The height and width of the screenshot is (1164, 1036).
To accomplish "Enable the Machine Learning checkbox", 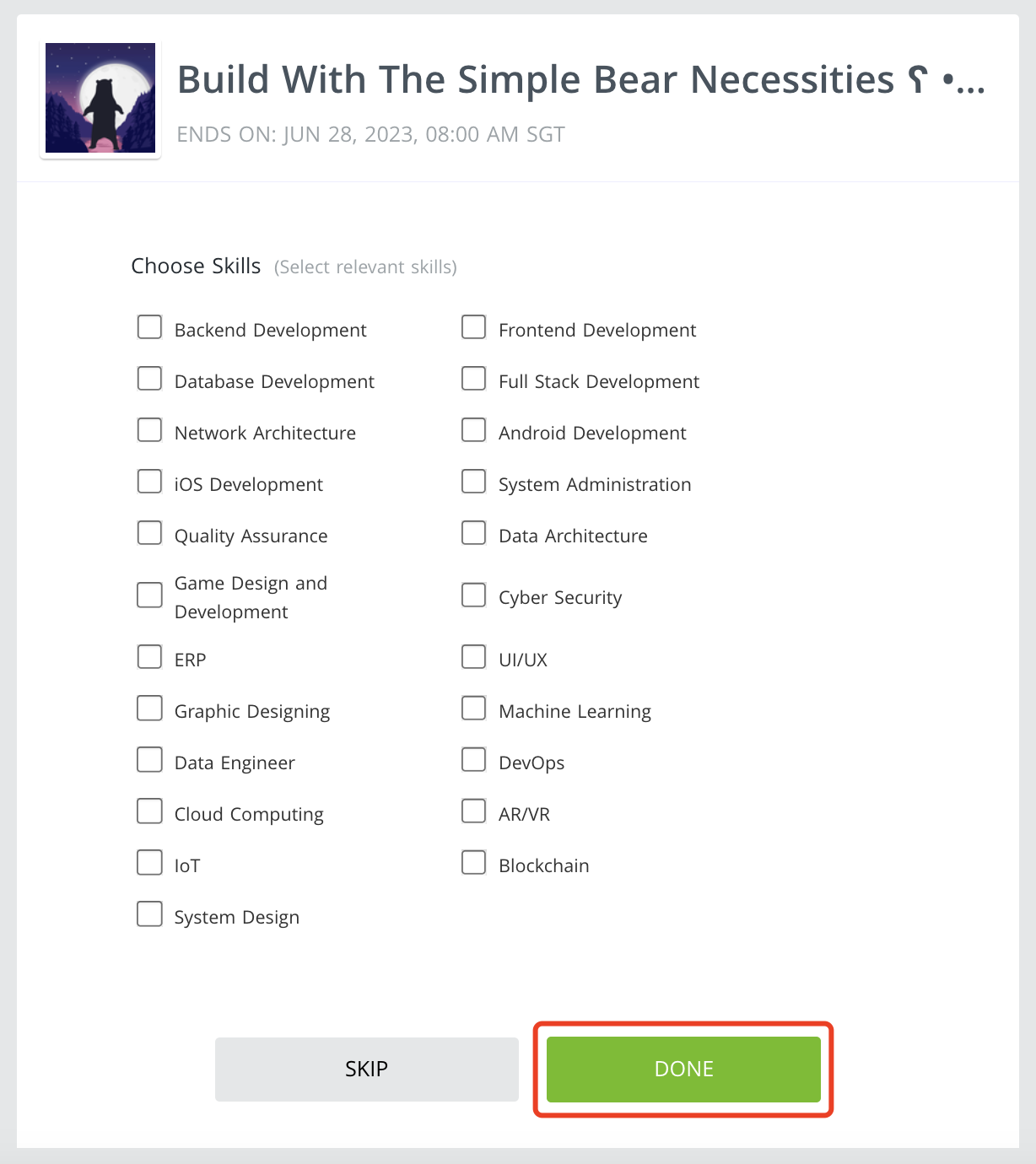I will pyautogui.click(x=473, y=709).
